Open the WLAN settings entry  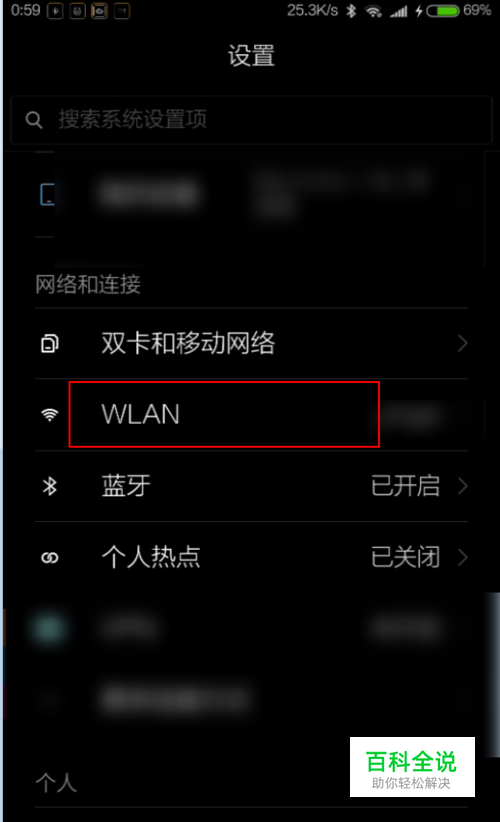pyautogui.click(x=251, y=415)
